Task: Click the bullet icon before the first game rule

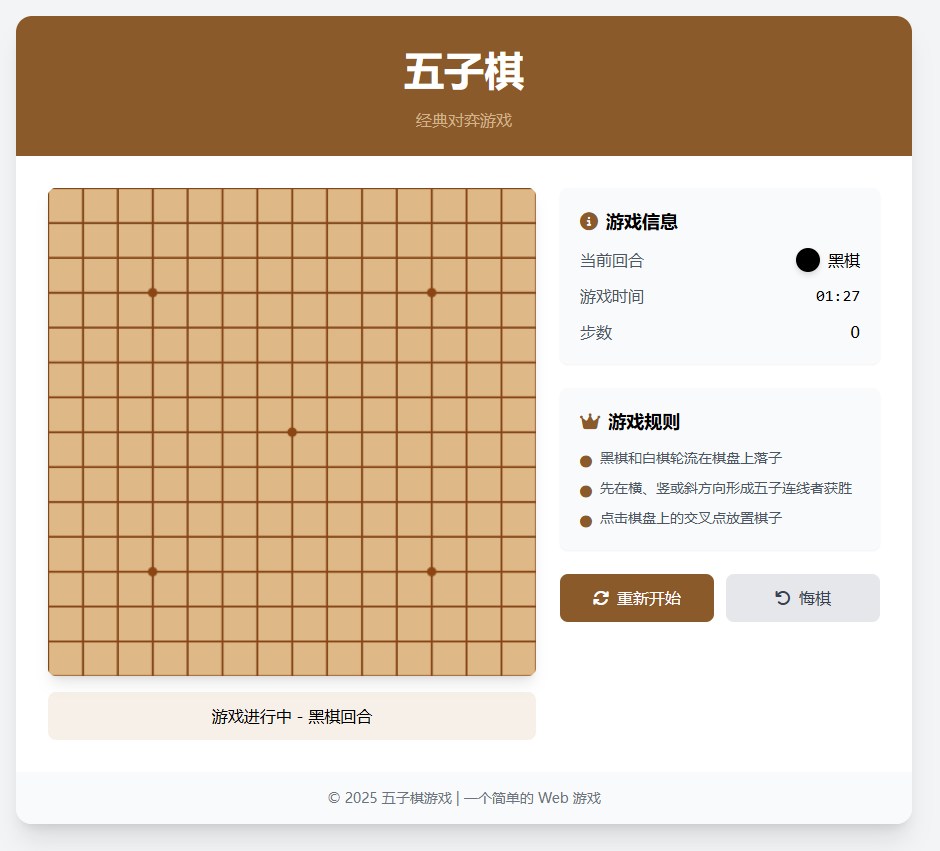Action: pyautogui.click(x=585, y=460)
